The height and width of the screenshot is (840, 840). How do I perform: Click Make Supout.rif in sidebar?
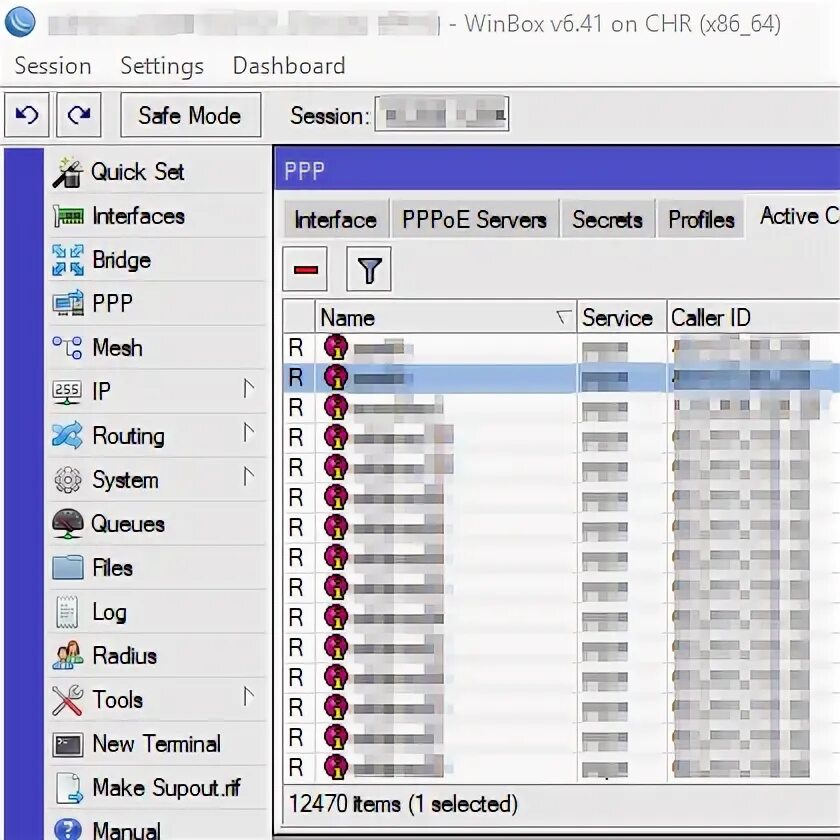point(156,788)
